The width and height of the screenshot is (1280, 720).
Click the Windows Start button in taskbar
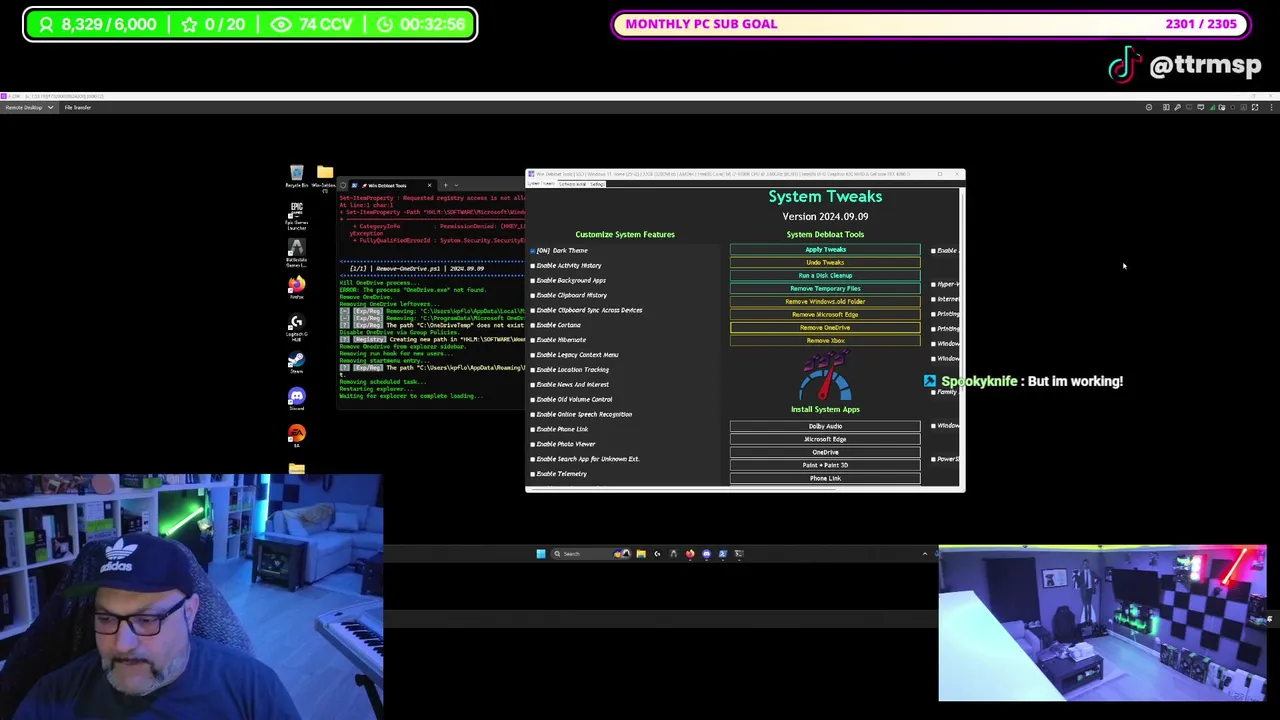pyautogui.click(x=541, y=554)
